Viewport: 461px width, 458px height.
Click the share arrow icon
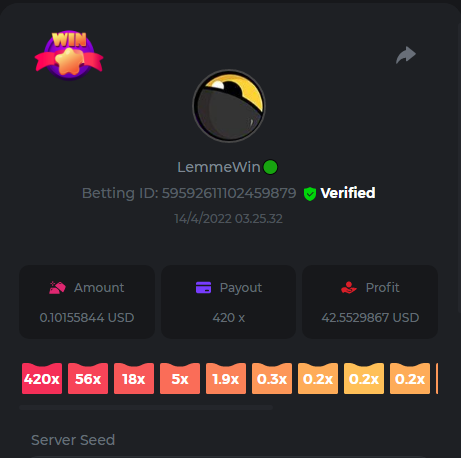406,55
